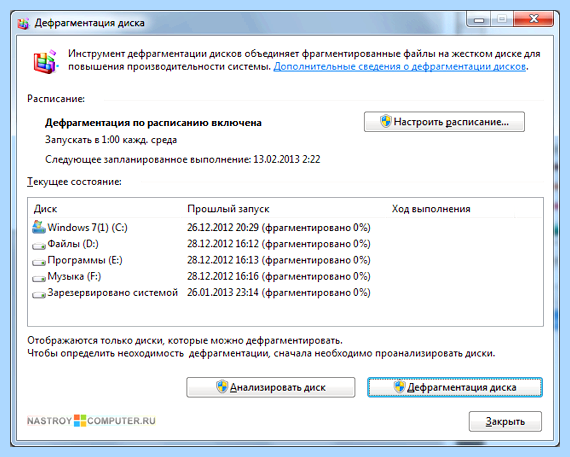Click the Disk Defragmenter title bar icon
Screen dimensions: 570x457
pos(23,24)
